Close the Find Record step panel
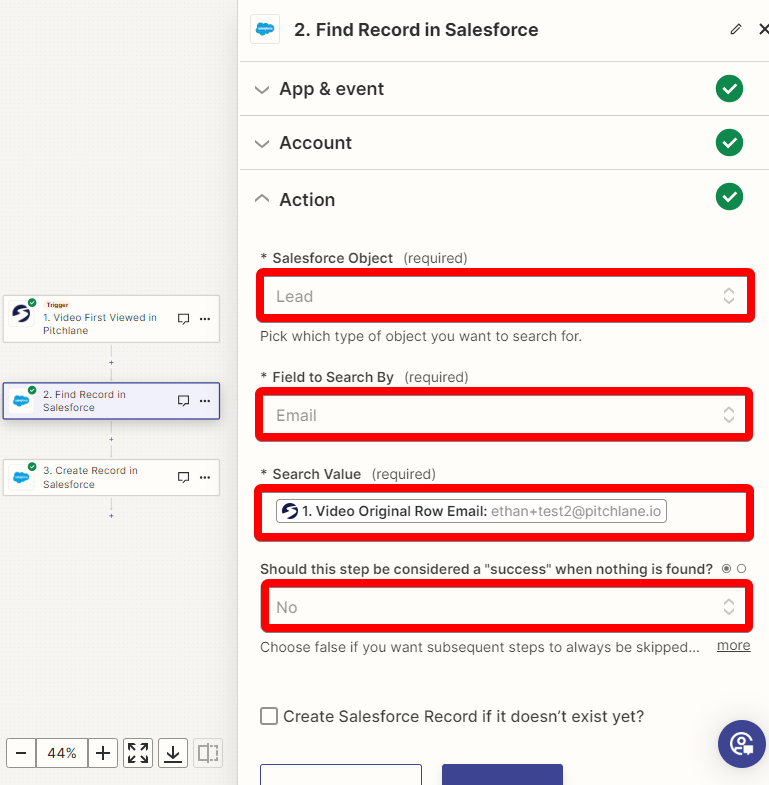This screenshot has height=785, width=769. click(x=763, y=30)
